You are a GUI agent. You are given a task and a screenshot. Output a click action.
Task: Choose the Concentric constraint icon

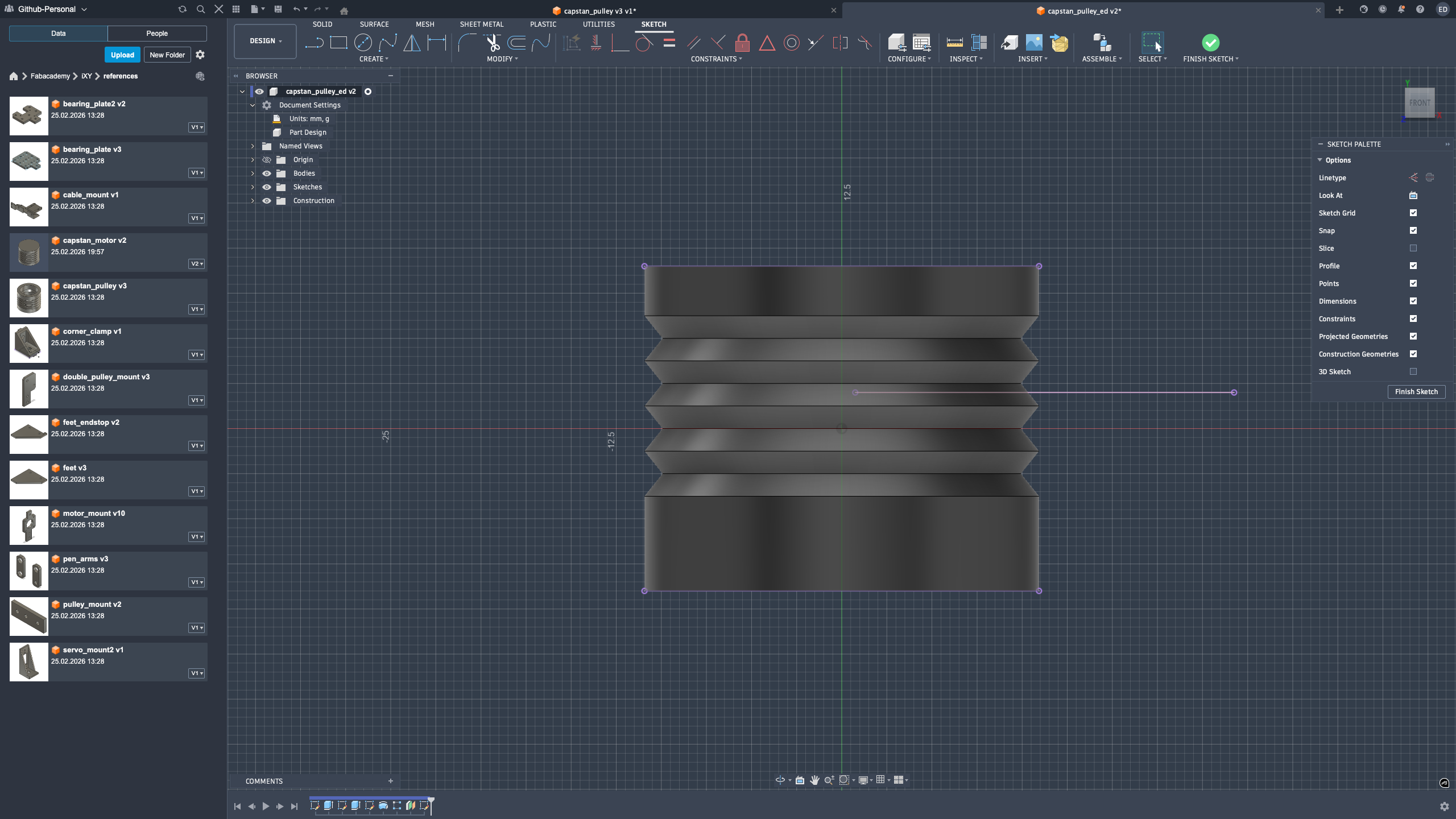791,43
